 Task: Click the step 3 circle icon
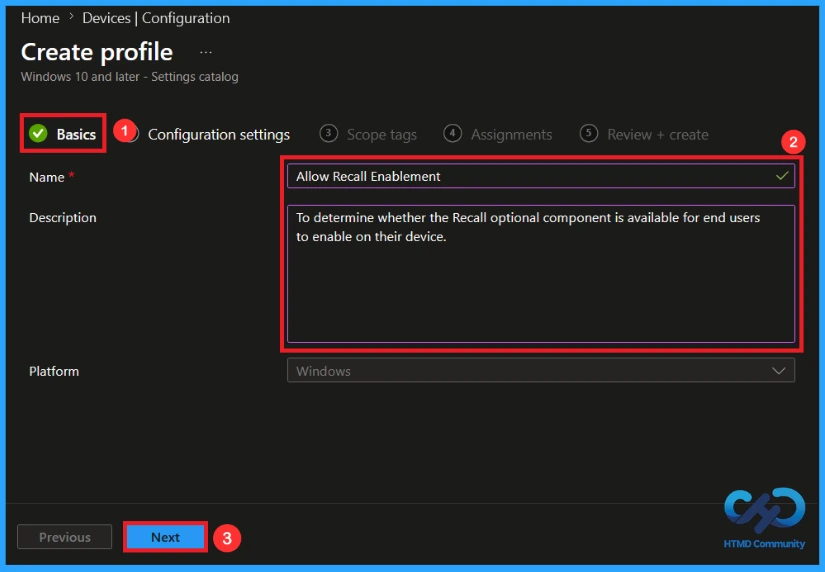tap(328, 133)
